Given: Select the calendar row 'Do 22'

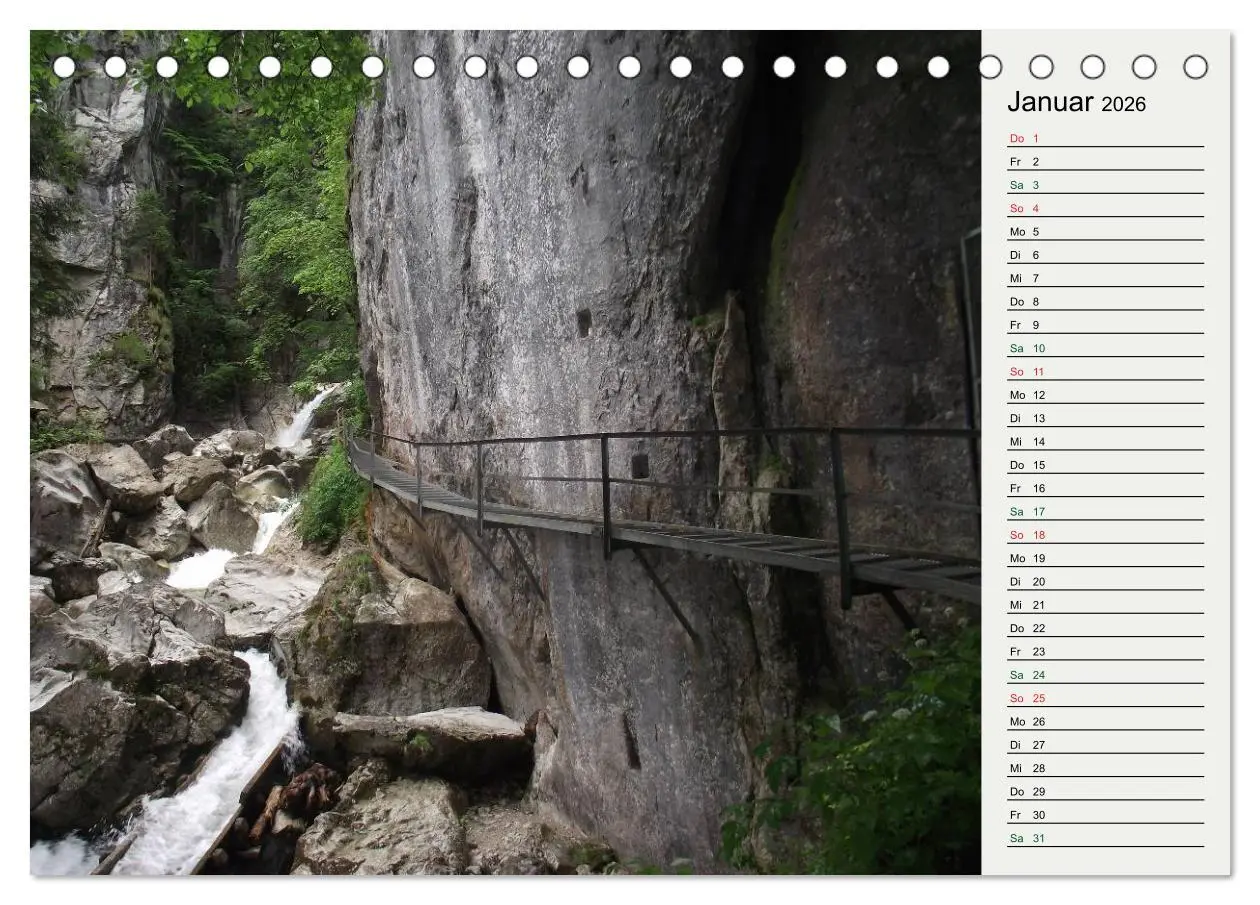Looking at the screenshot, I should (1105, 628).
